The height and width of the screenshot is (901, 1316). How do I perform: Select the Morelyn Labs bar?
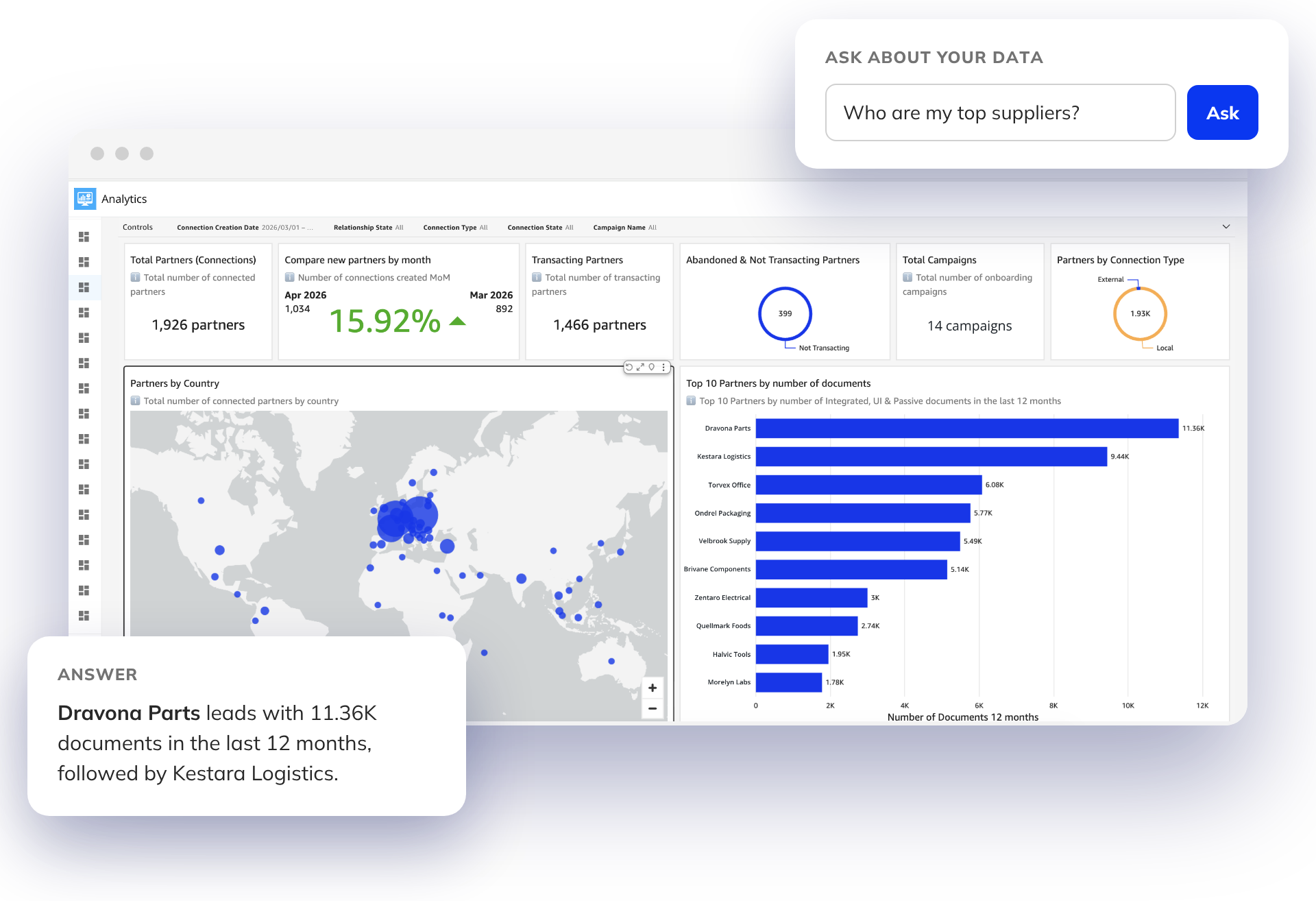tap(789, 682)
